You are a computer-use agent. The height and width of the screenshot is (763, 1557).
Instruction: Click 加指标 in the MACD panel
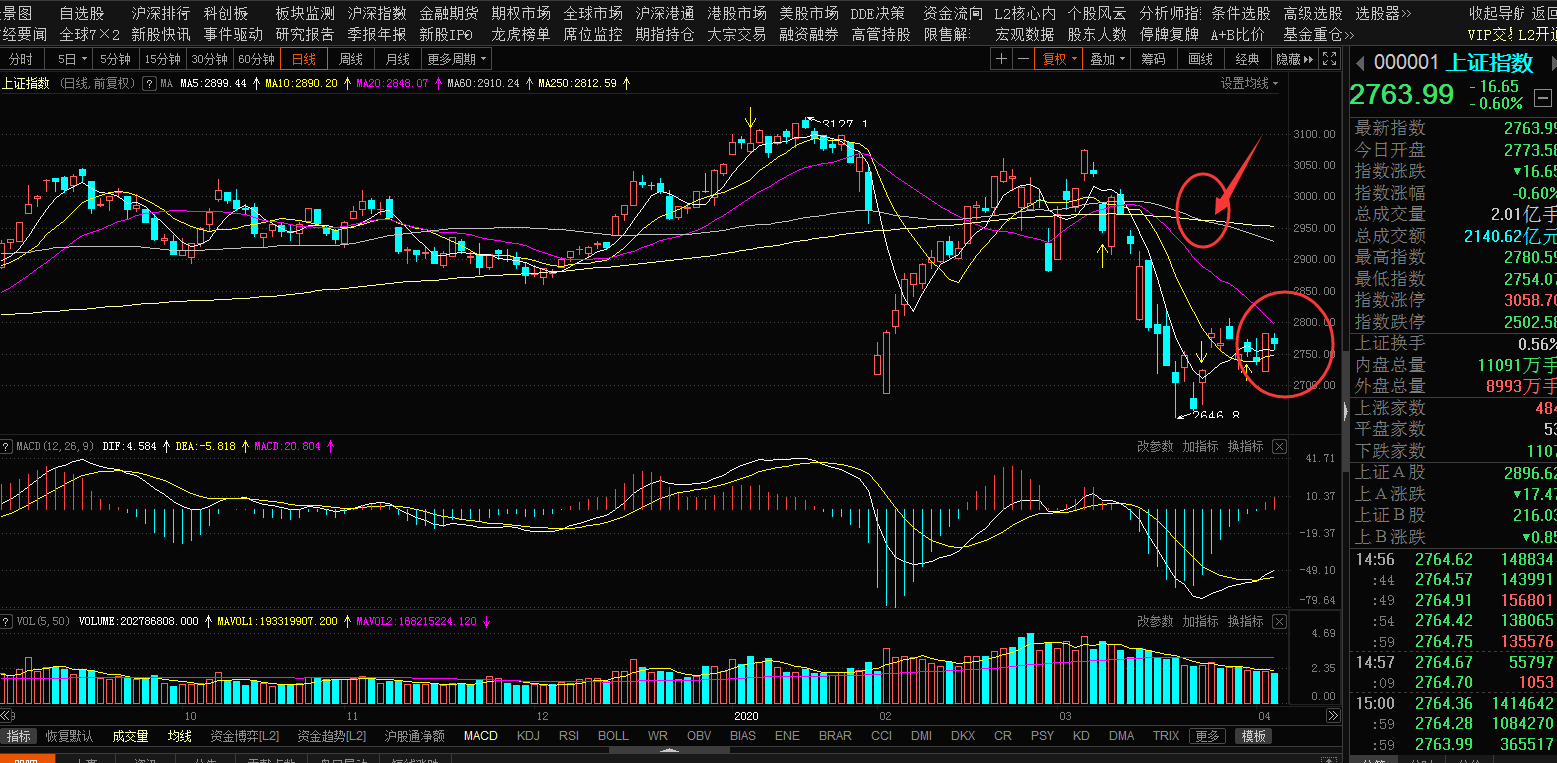pyautogui.click(x=1200, y=446)
